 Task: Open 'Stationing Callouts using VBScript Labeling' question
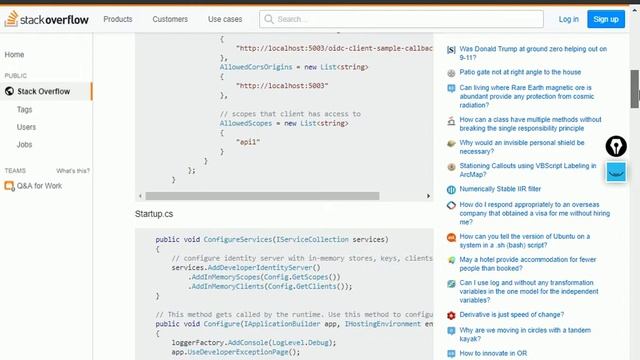pos(528,170)
